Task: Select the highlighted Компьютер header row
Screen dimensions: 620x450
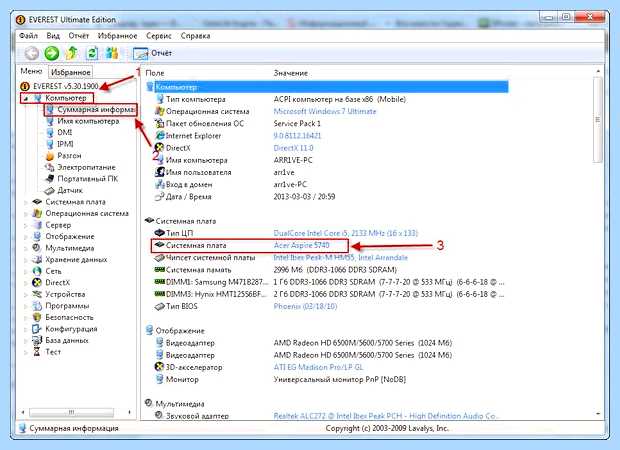Action: tap(327, 87)
